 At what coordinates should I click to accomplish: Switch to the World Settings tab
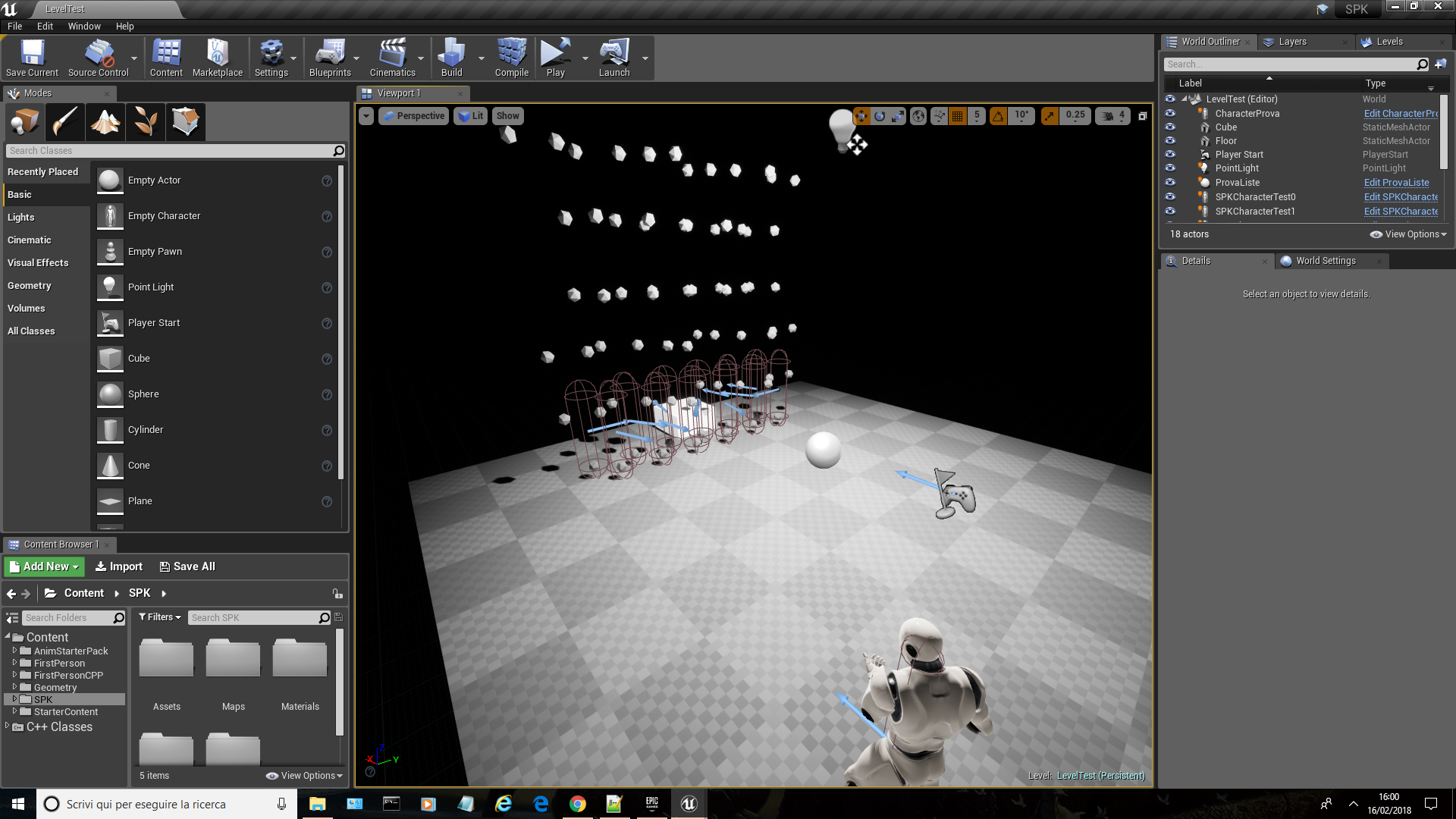point(1326,261)
